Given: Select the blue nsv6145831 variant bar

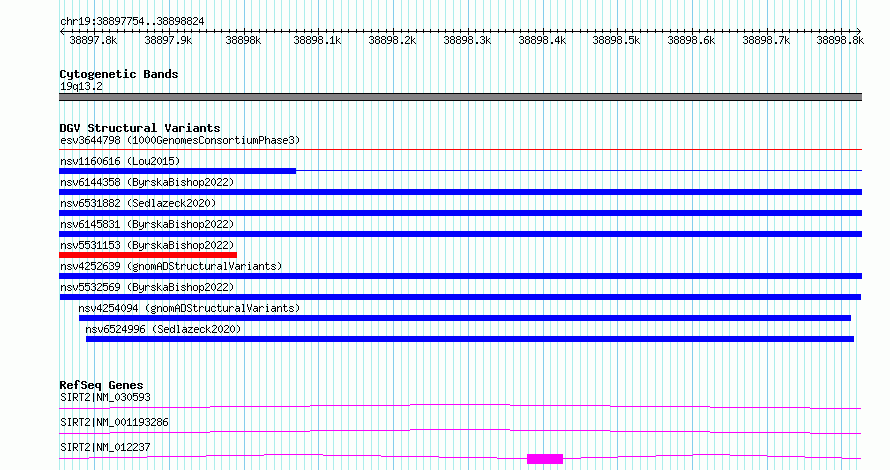Looking at the screenshot, I should coord(460,234).
